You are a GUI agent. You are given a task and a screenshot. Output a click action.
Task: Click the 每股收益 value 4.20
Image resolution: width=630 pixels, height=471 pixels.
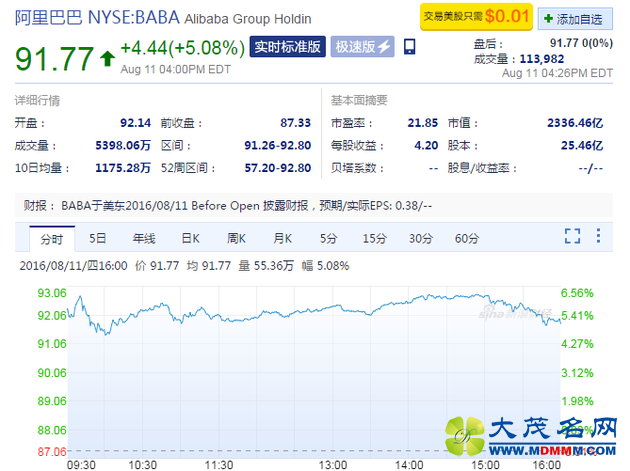[x=426, y=145]
